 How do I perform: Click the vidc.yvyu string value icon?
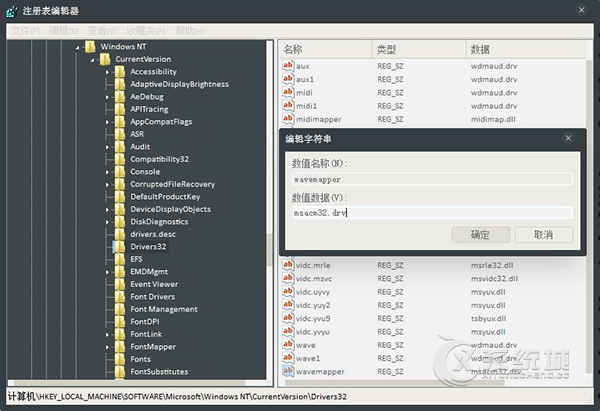[x=288, y=331]
